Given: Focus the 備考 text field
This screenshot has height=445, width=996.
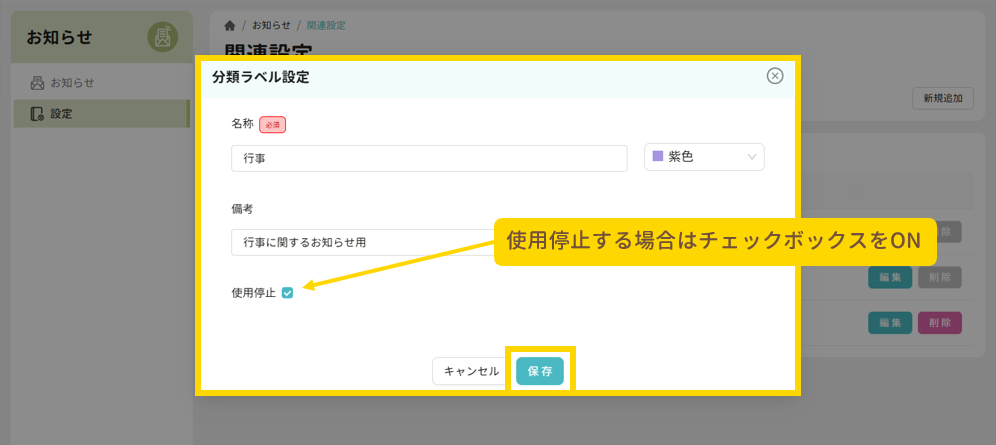Looking at the screenshot, I should 360,242.
